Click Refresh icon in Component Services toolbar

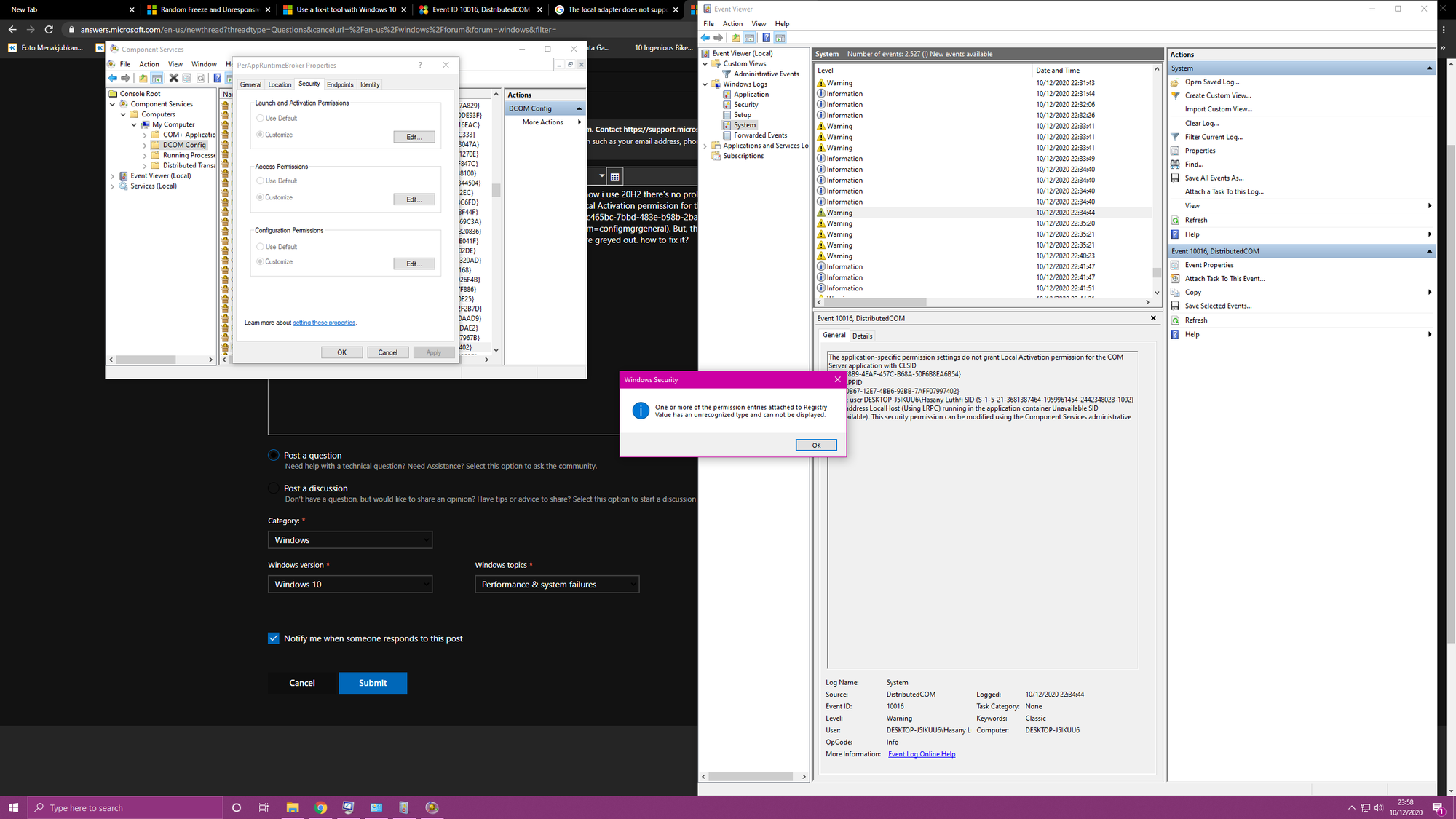(201, 78)
